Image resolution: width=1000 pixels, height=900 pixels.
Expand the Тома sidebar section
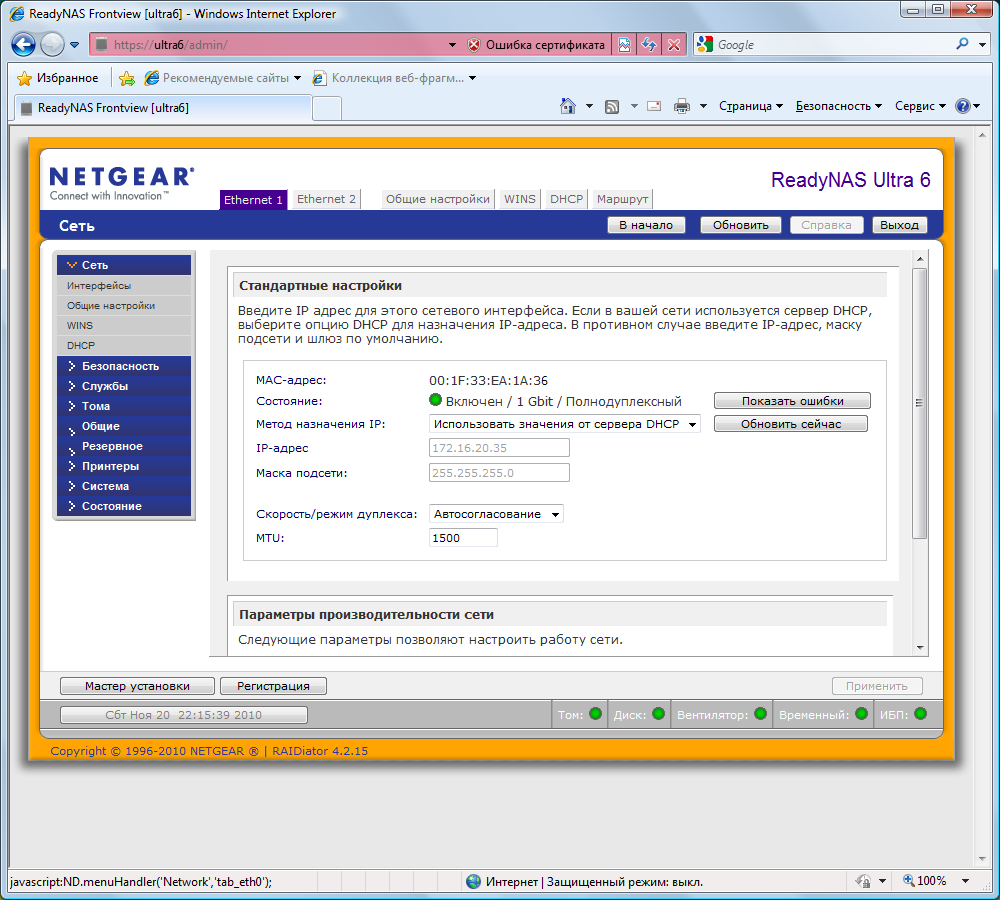point(124,406)
